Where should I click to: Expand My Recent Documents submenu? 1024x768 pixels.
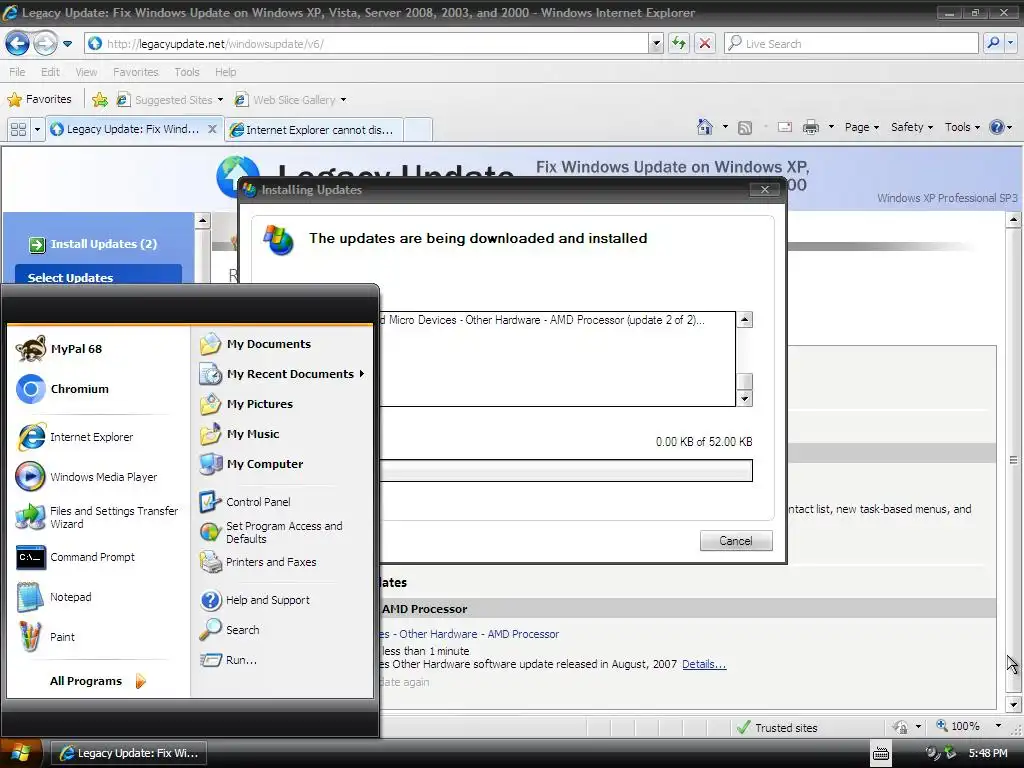click(x=282, y=374)
